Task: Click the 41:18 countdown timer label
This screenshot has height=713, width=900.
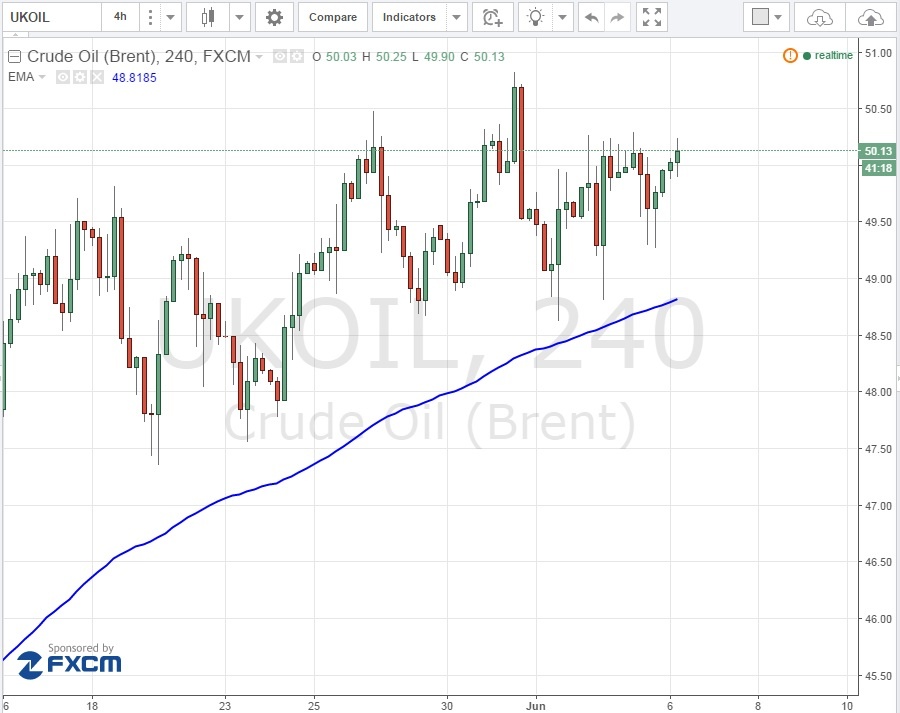Action: coord(878,168)
